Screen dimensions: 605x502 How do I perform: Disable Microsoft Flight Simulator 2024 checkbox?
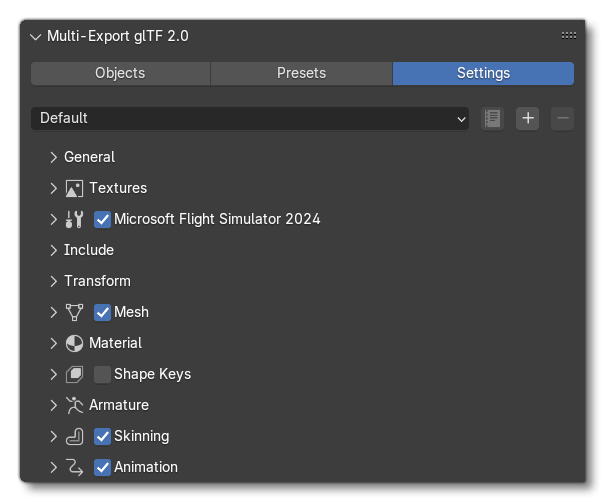[102, 220]
